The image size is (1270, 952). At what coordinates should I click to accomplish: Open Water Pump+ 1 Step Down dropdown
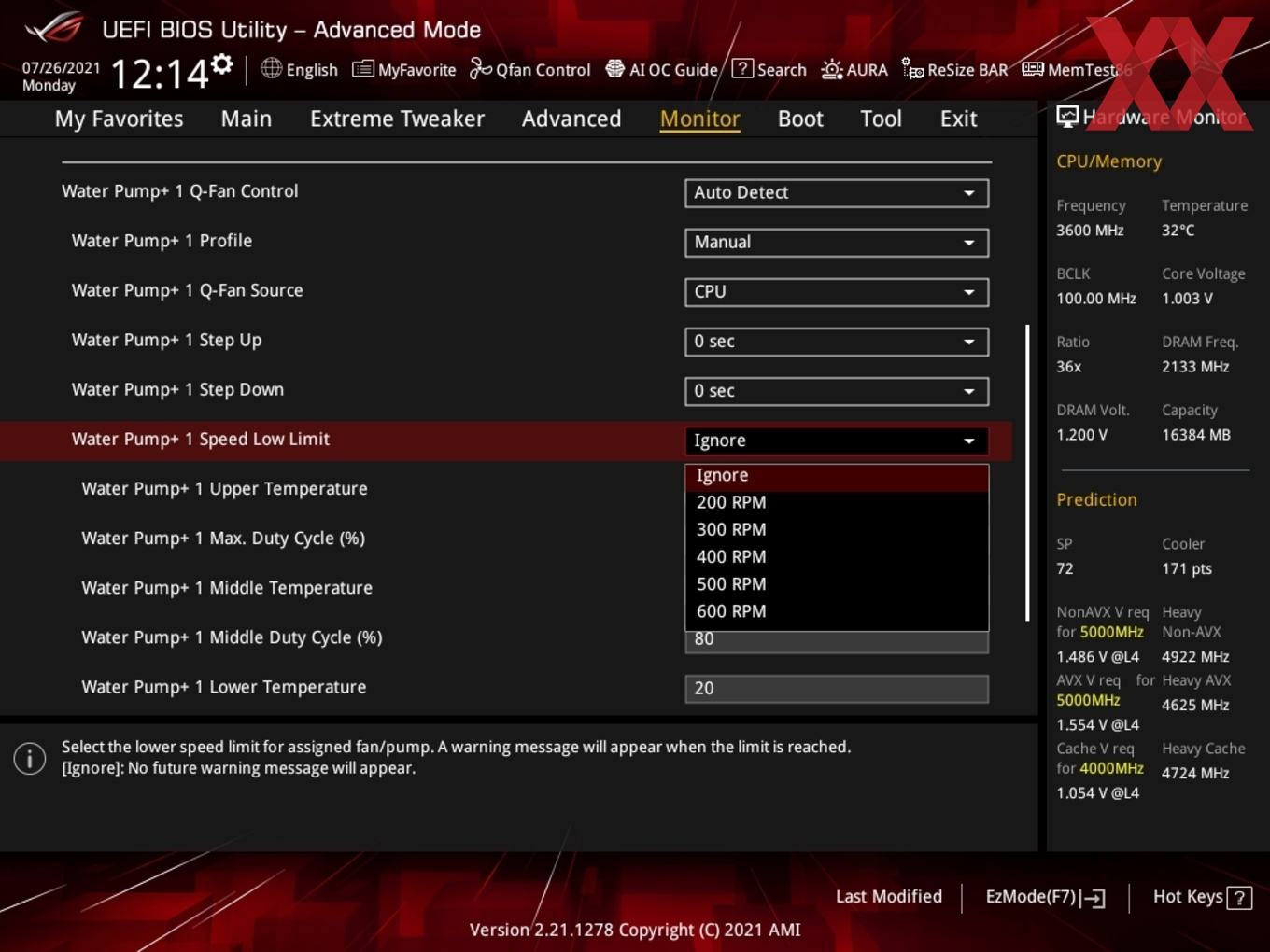point(837,390)
